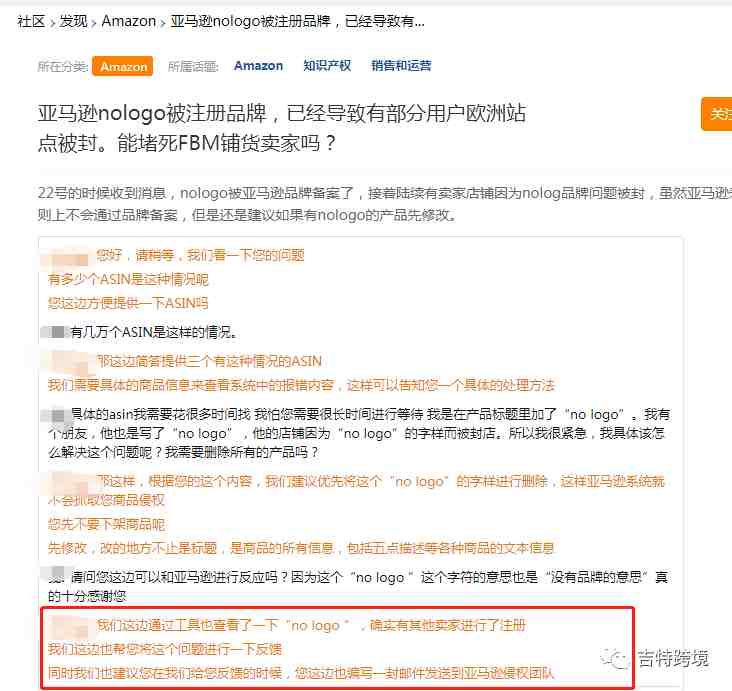The image size is (732, 691).
Task: Go to the 发现 breadcrumb
Action: (73, 21)
